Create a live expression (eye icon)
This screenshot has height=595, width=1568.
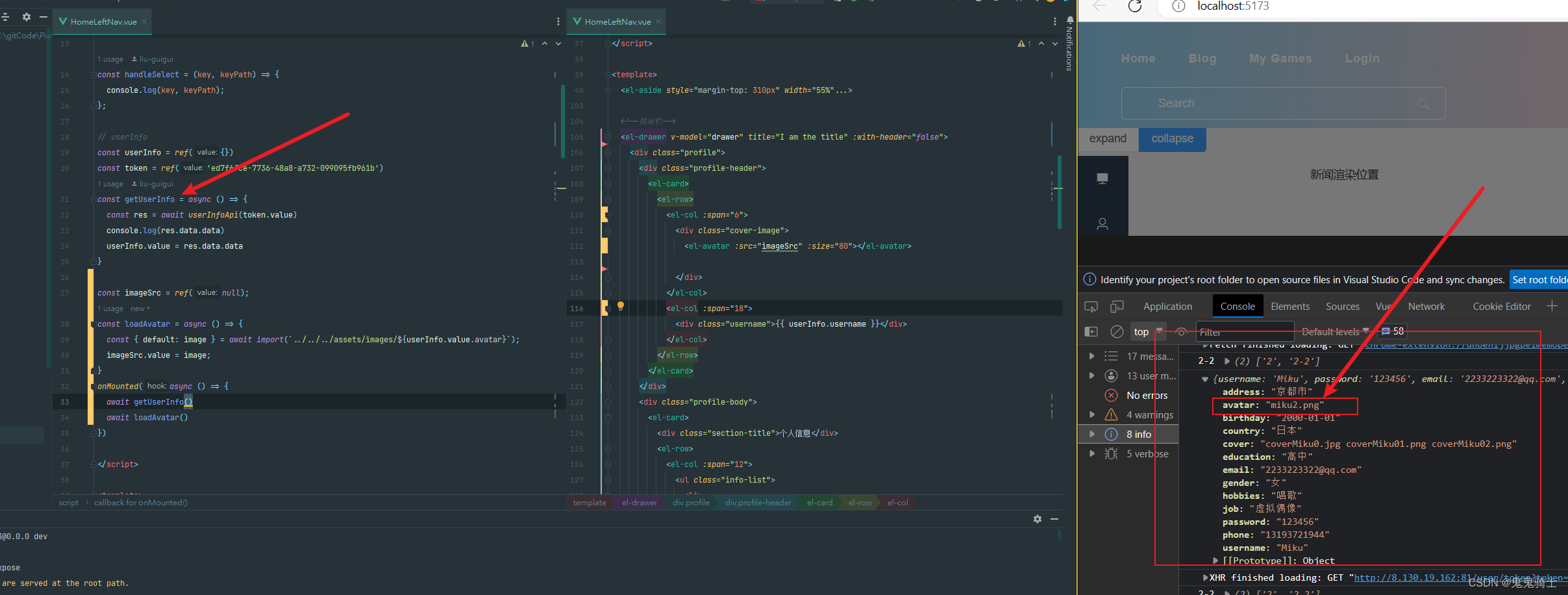1182,332
